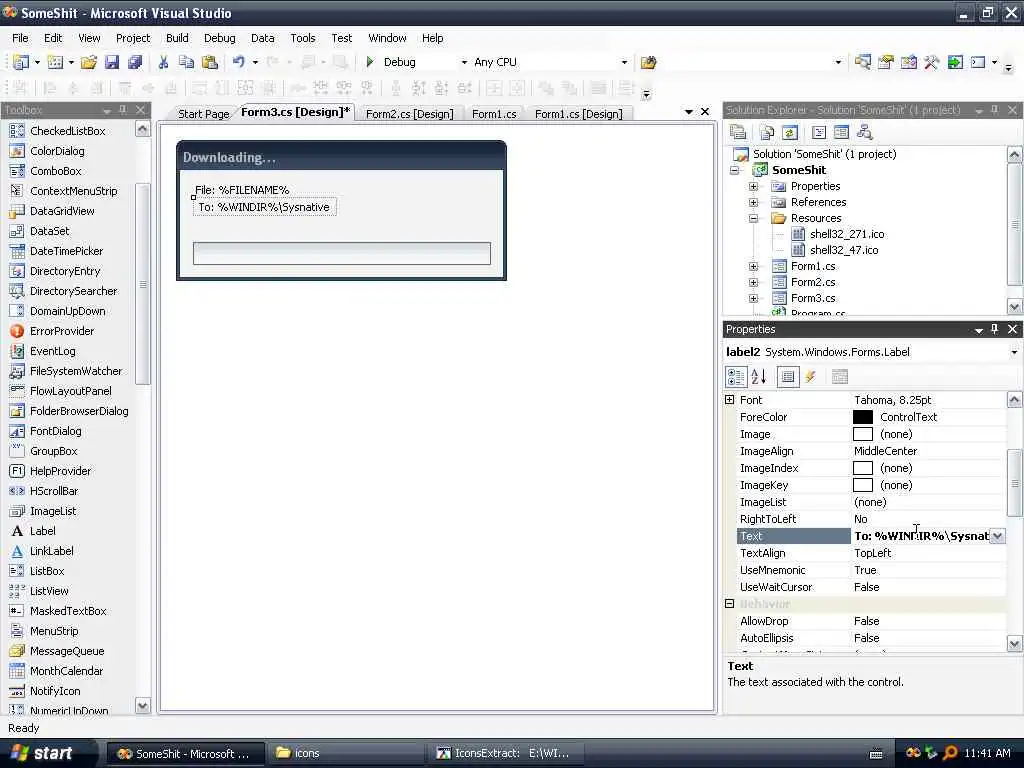The height and width of the screenshot is (768, 1024).
Task: Open the active files dropdown arrow beside tabs
Action: click(688, 112)
